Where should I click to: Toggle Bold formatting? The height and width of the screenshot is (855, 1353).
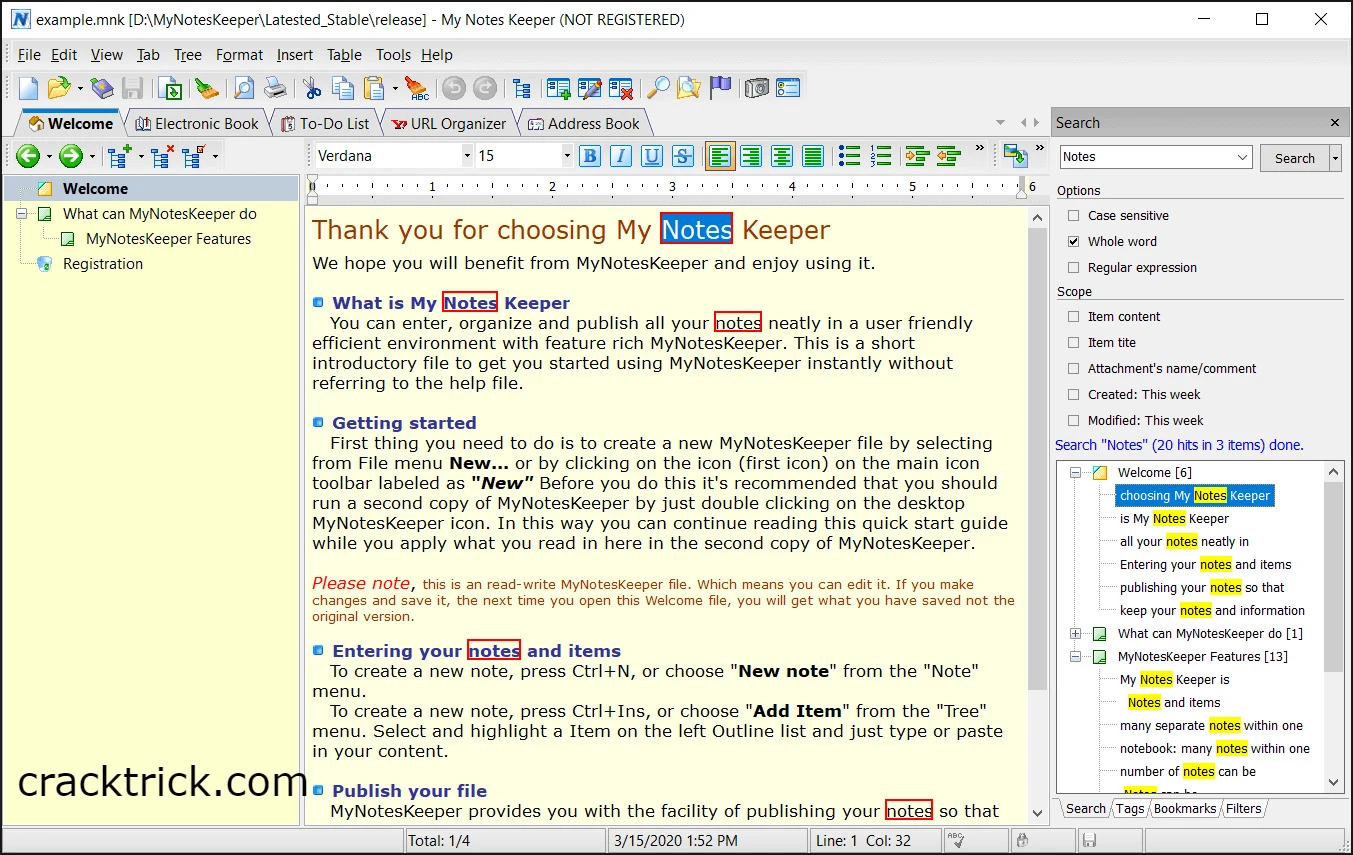[590, 156]
